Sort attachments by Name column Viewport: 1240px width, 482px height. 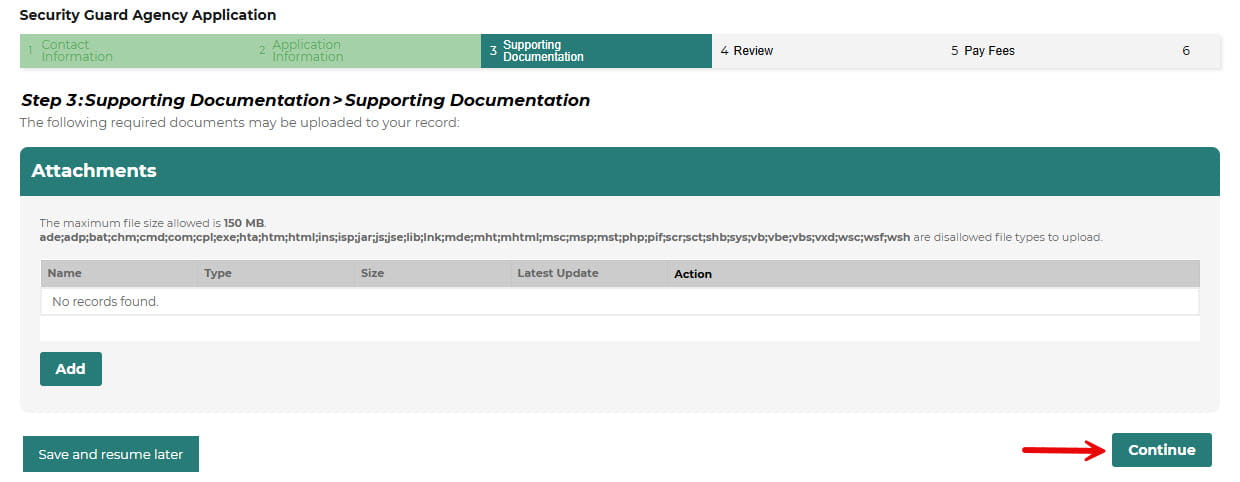coord(65,273)
